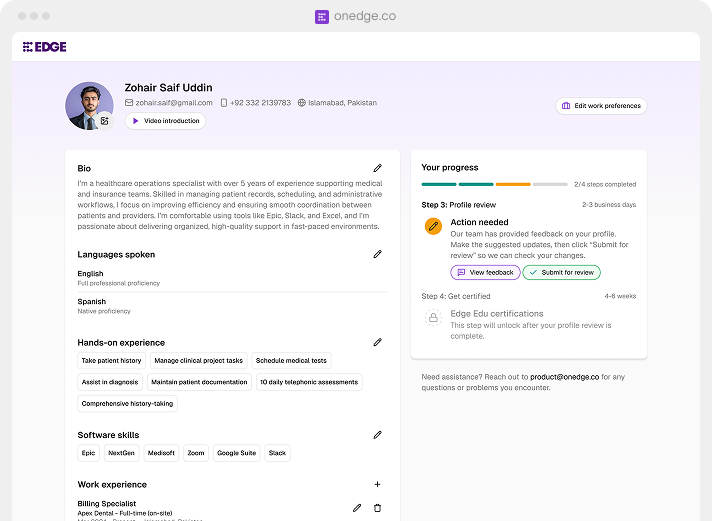Click the Edge logo in header
The height and width of the screenshot is (521, 712).
[44, 47]
